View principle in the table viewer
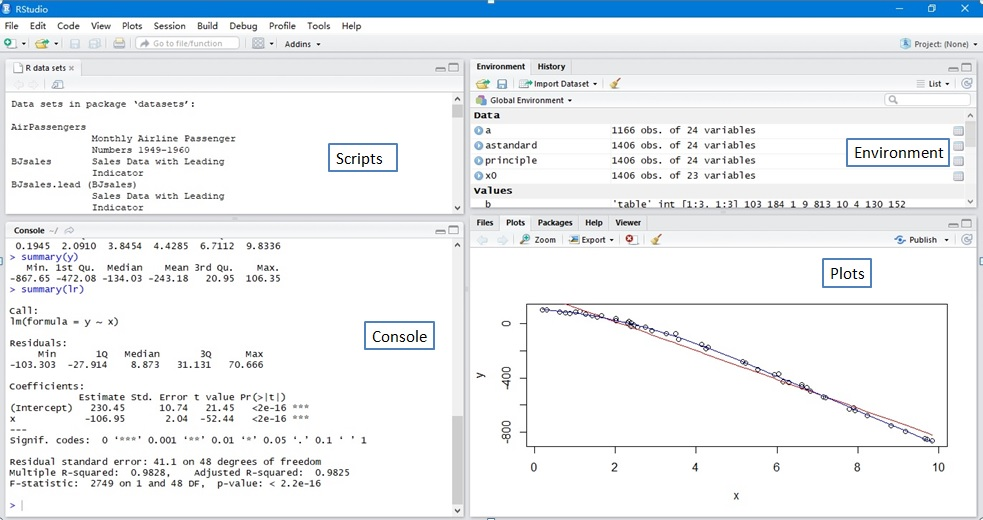983x520 pixels. 958,161
